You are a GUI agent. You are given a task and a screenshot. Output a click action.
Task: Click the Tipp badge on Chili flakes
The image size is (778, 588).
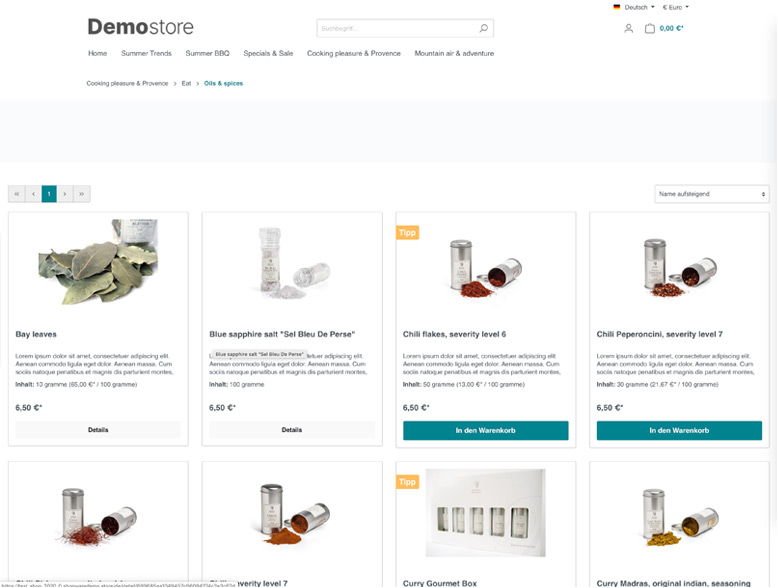tap(407, 233)
